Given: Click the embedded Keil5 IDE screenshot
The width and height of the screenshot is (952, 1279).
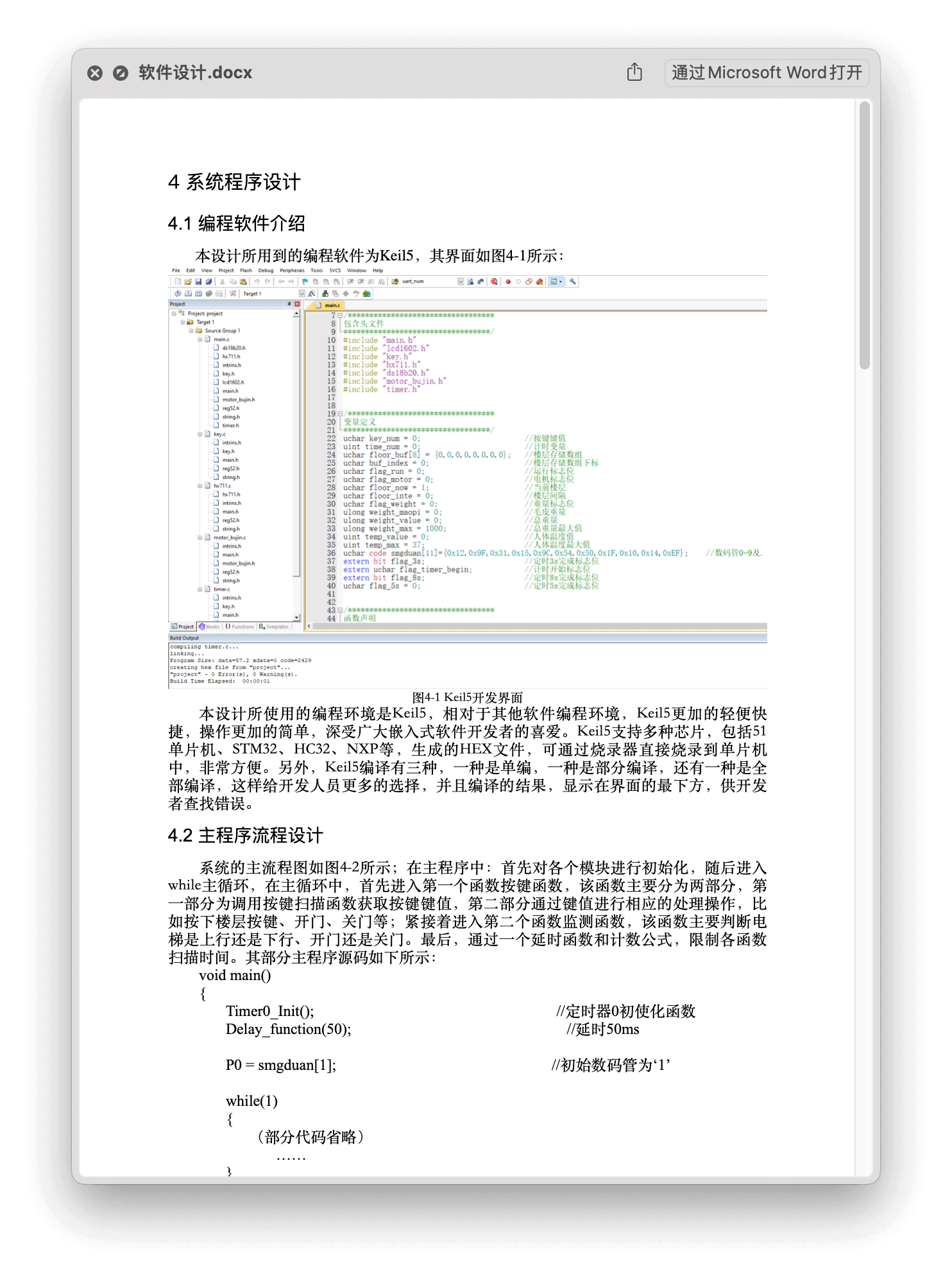Looking at the screenshot, I should point(467,477).
